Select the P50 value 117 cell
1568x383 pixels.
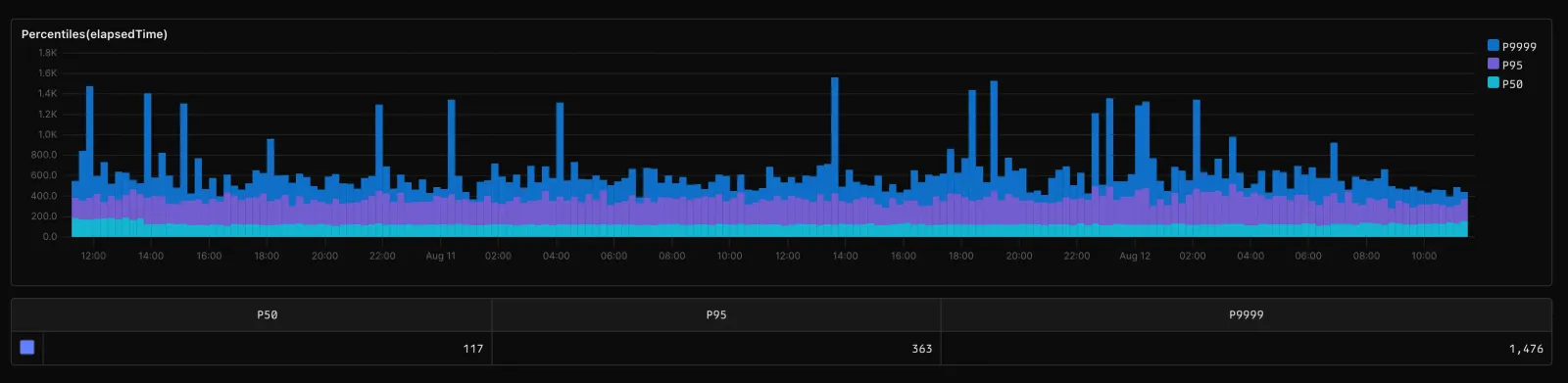(x=267, y=348)
